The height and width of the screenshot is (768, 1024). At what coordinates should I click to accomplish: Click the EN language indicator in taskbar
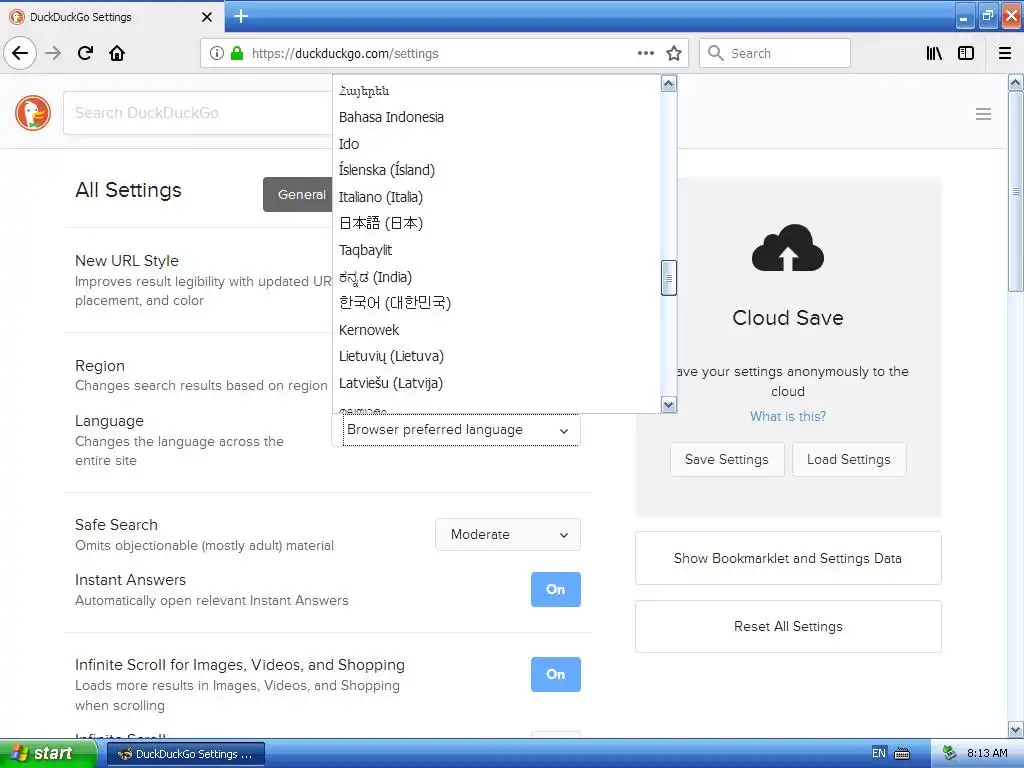click(879, 753)
